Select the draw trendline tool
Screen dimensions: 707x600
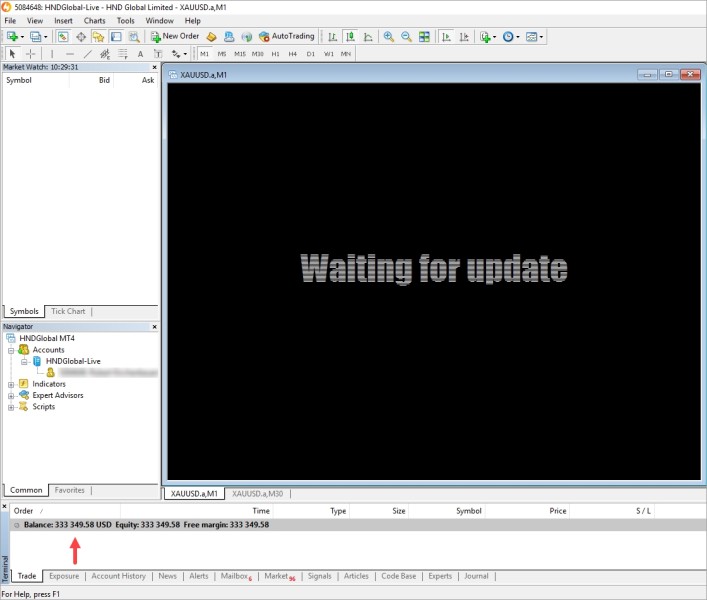[x=88, y=54]
